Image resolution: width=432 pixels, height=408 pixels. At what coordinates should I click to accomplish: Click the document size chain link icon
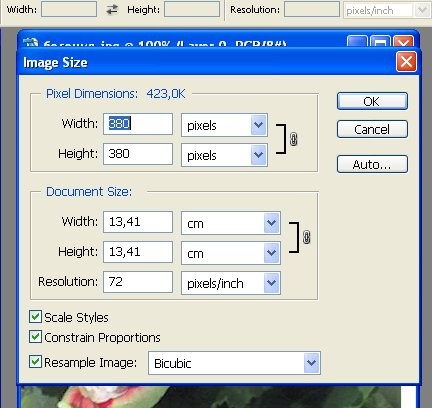point(306,237)
